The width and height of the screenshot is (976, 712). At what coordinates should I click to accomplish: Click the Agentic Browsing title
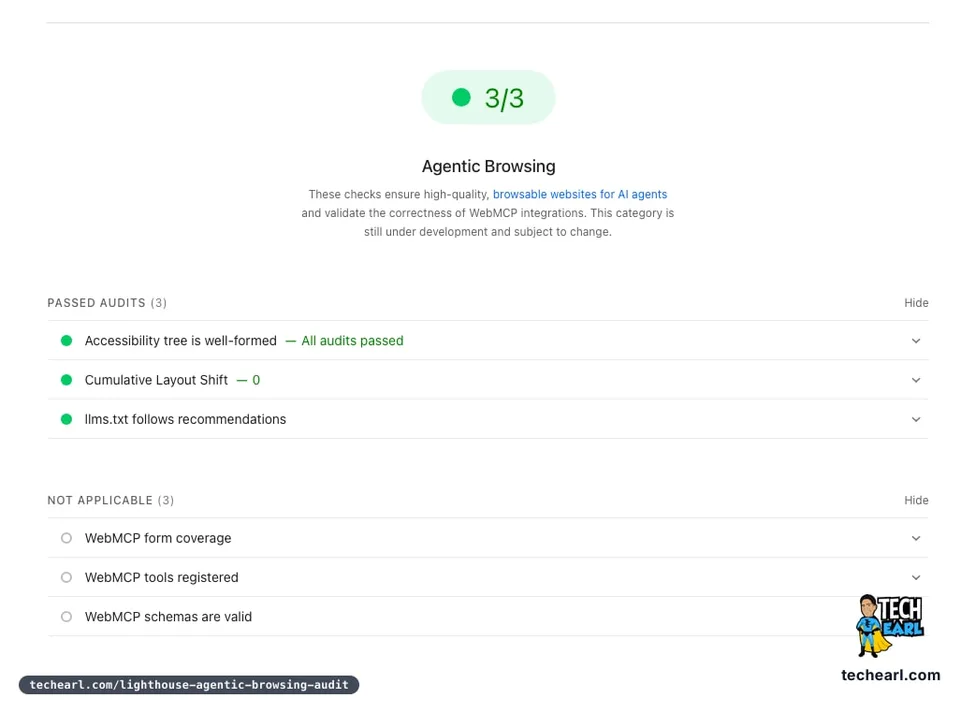click(x=489, y=166)
